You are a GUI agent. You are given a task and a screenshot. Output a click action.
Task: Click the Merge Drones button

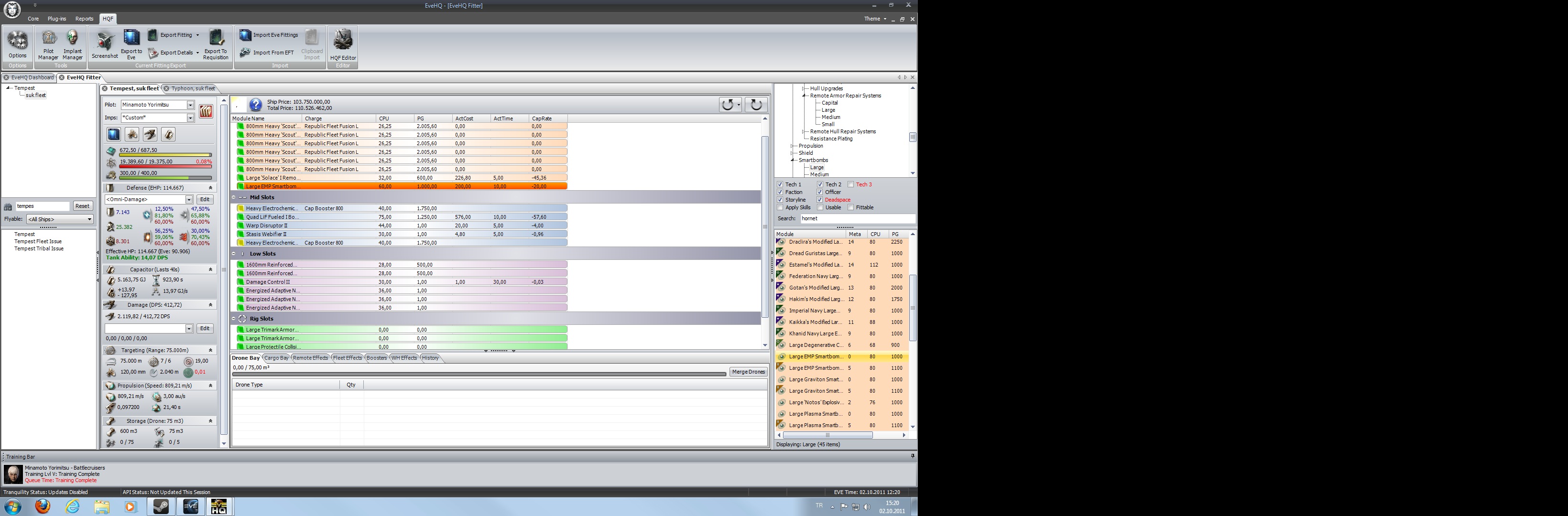[748, 372]
